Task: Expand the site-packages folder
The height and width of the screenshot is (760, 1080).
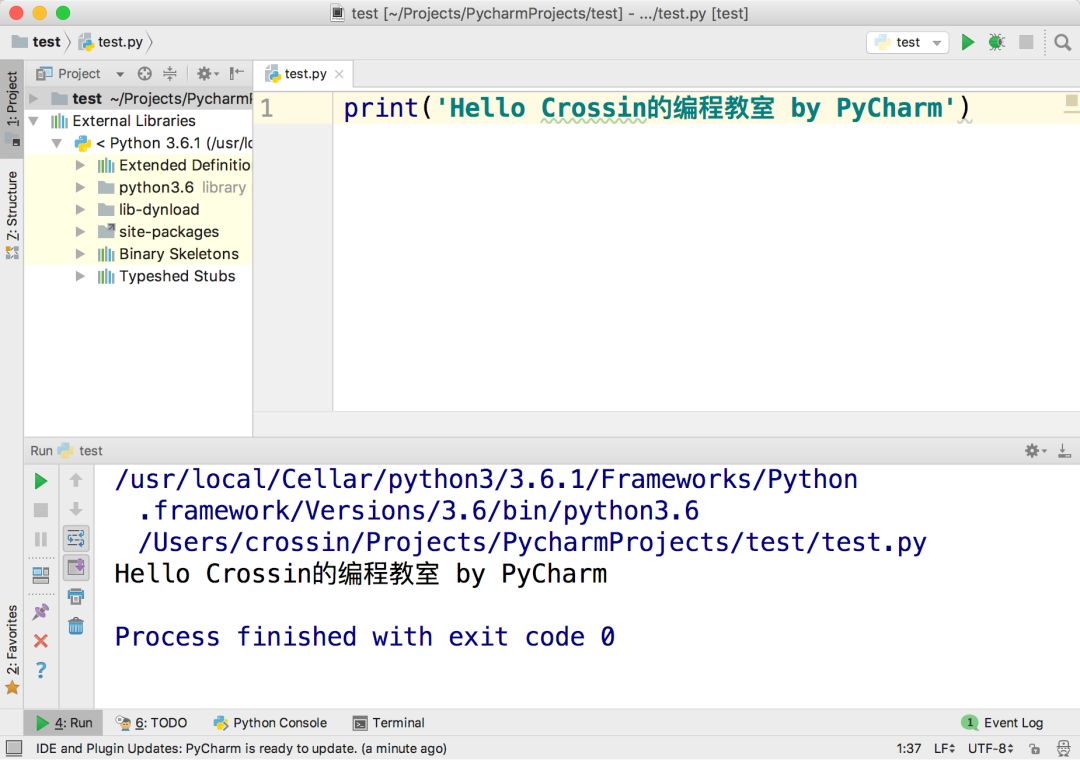Action: (81, 232)
